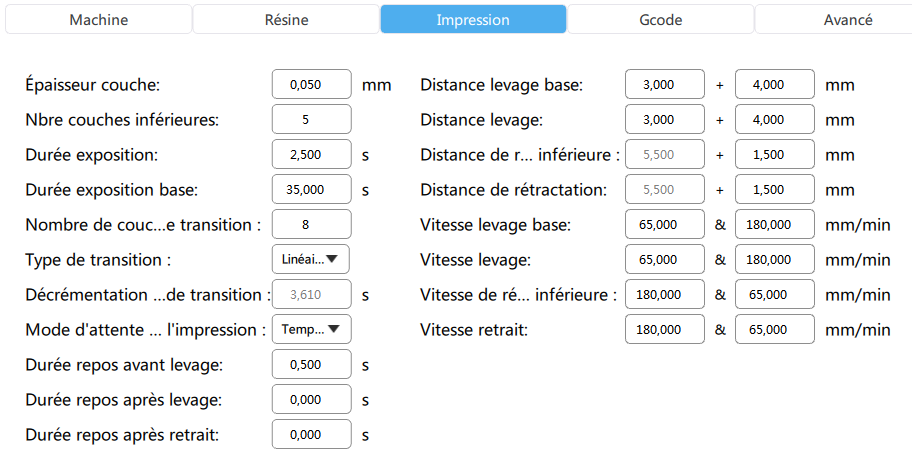The height and width of the screenshot is (463, 912).
Task: Focus the Durée exposition value field
Action: (x=311, y=155)
